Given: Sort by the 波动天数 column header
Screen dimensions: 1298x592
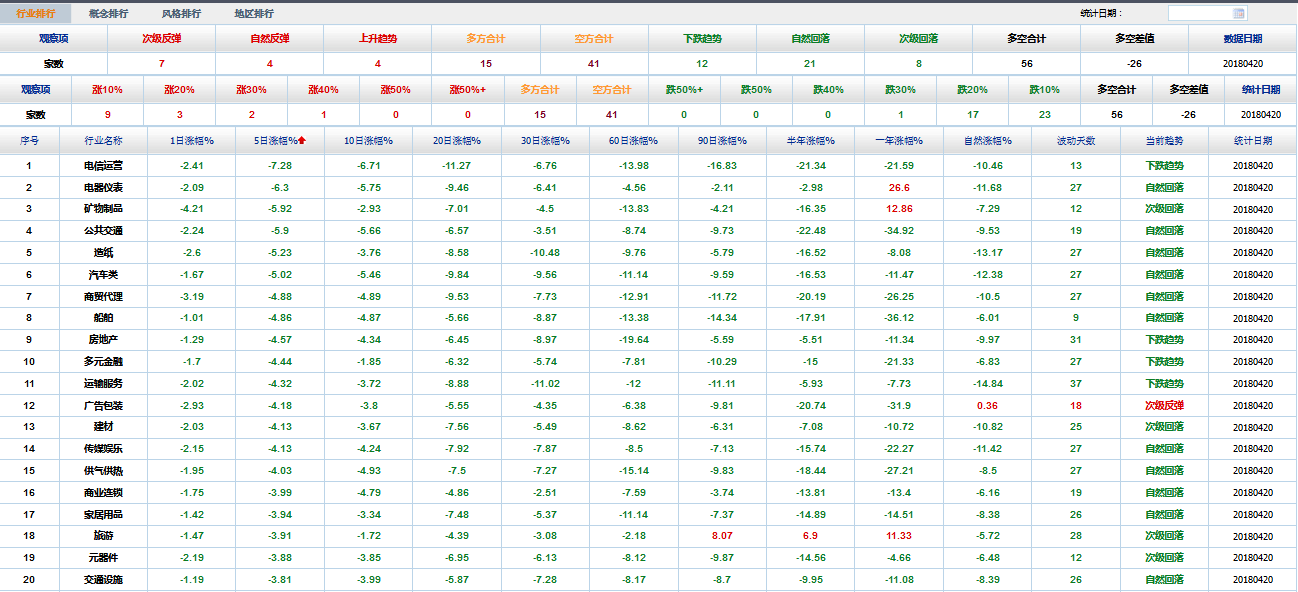Looking at the screenshot, I should (1076, 141).
